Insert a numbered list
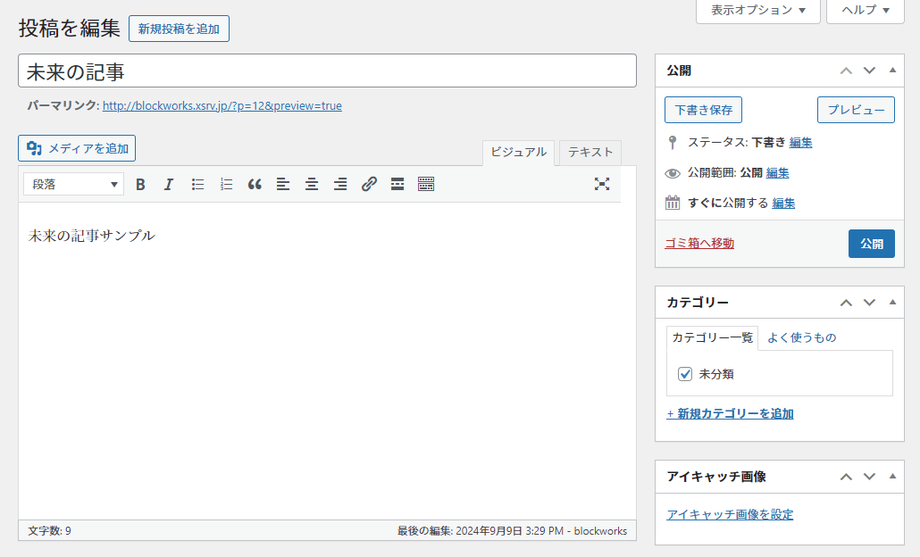Screen dimensions: 920x557 226,184
